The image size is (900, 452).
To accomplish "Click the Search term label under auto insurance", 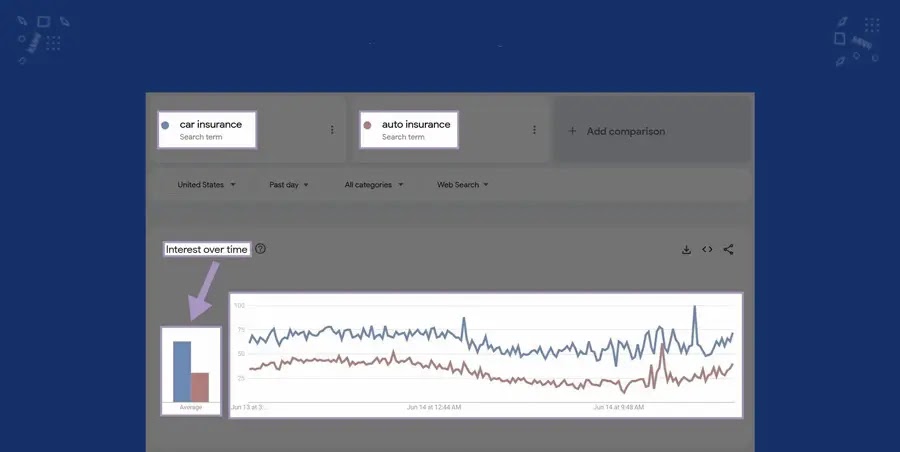I will (x=403, y=137).
